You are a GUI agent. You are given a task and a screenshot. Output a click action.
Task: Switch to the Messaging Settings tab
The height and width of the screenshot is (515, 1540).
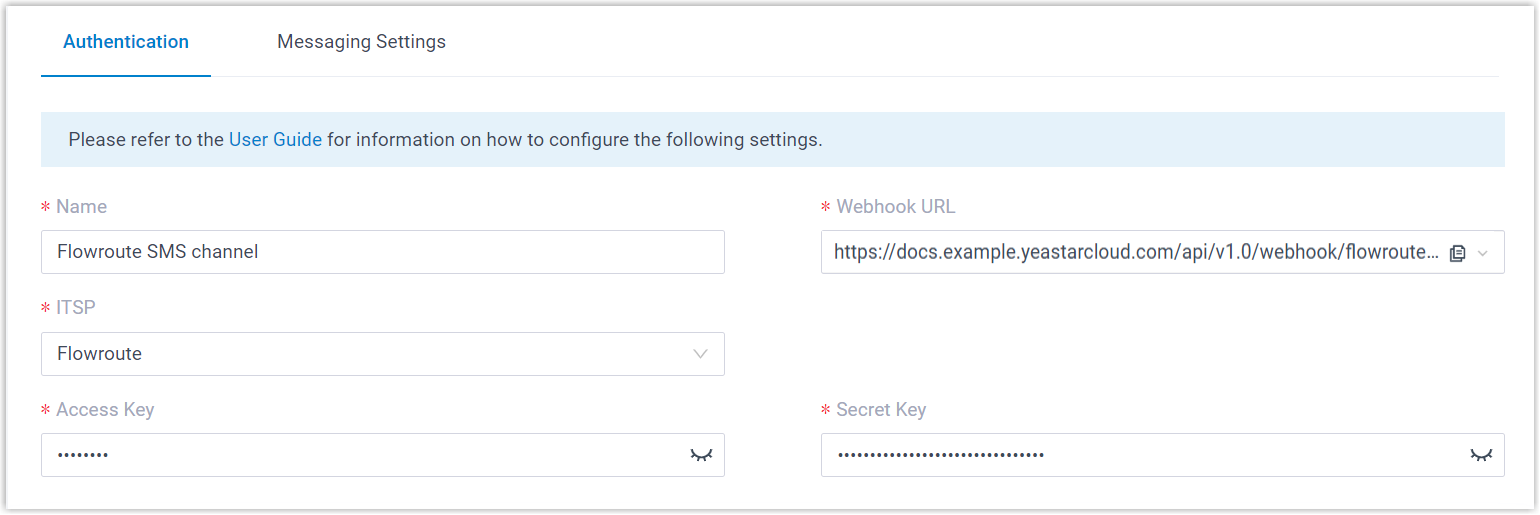click(x=361, y=42)
